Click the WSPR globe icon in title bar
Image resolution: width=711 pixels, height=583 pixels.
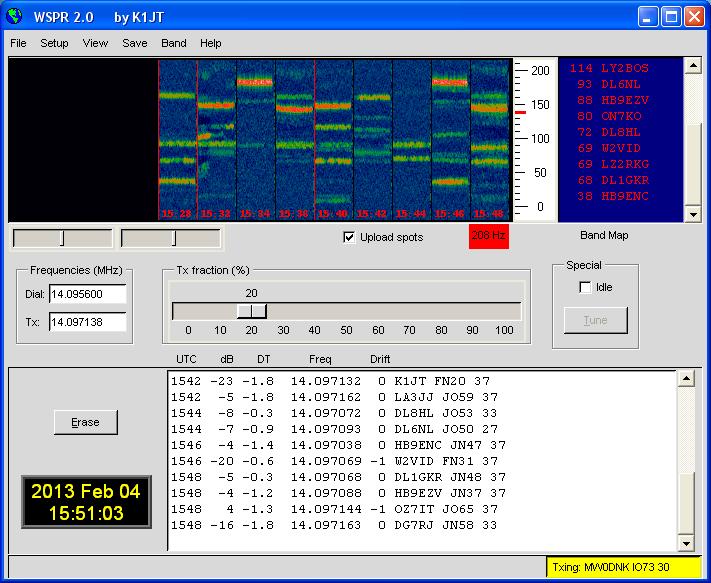(x=13, y=15)
